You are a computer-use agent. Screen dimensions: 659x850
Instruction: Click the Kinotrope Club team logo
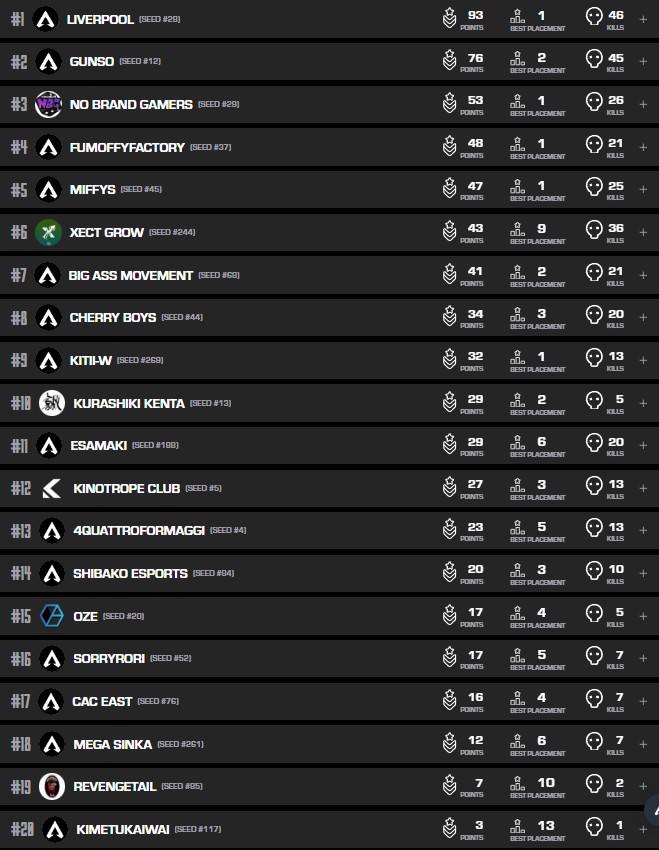coord(51,488)
